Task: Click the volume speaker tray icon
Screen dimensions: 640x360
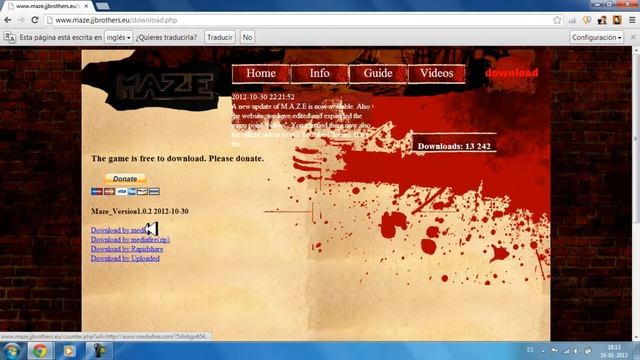Action: pyautogui.click(x=576, y=351)
